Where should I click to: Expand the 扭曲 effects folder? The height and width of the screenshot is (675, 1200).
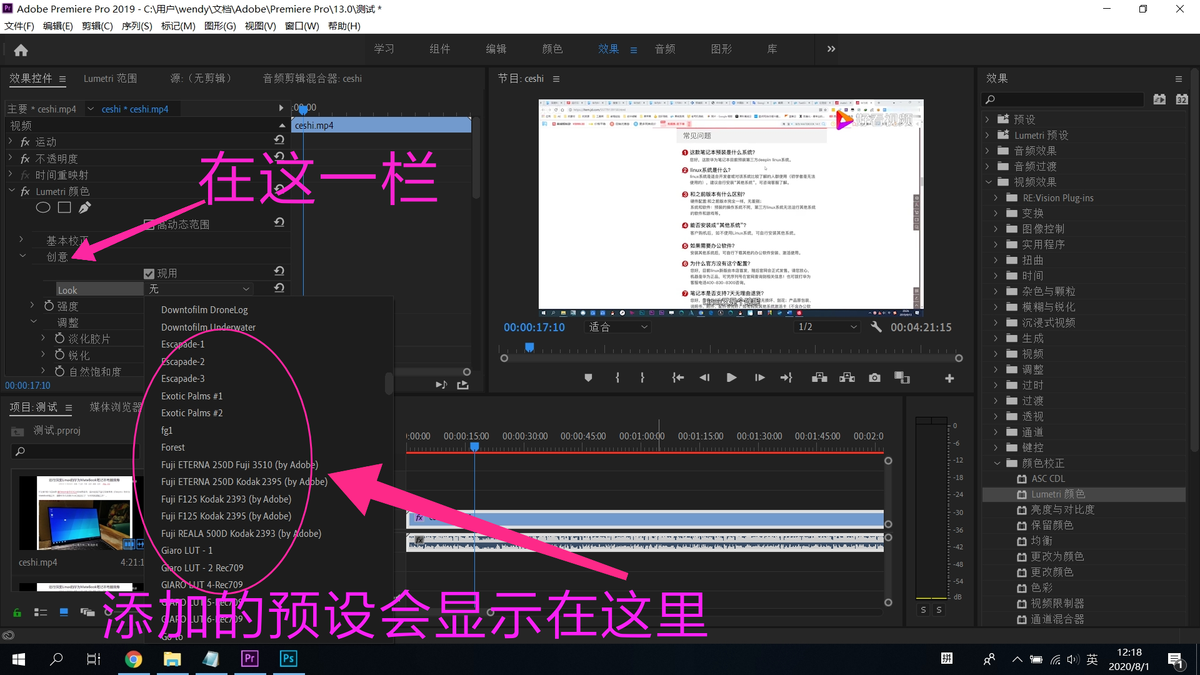(997, 260)
